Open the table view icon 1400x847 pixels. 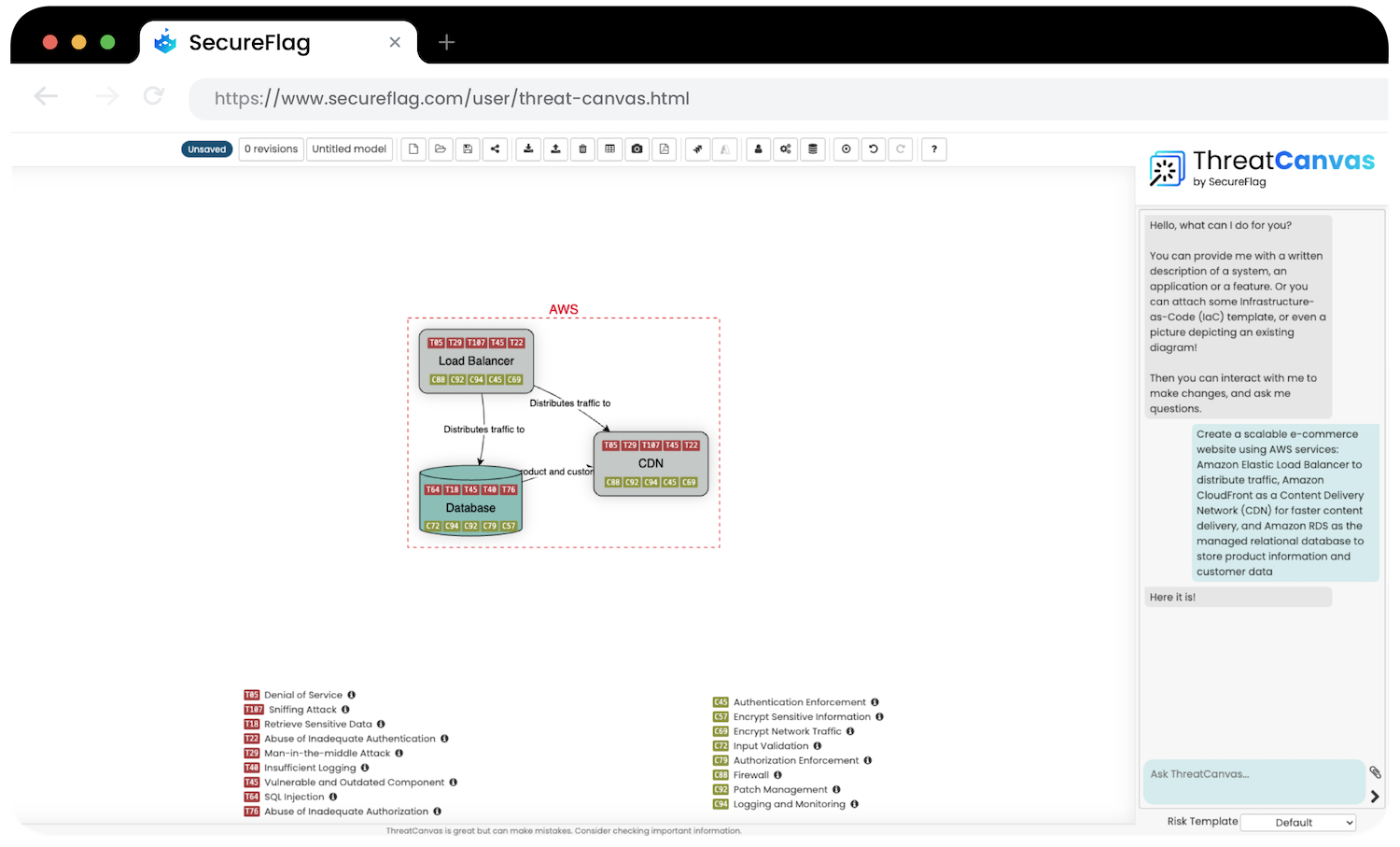(609, 149)
